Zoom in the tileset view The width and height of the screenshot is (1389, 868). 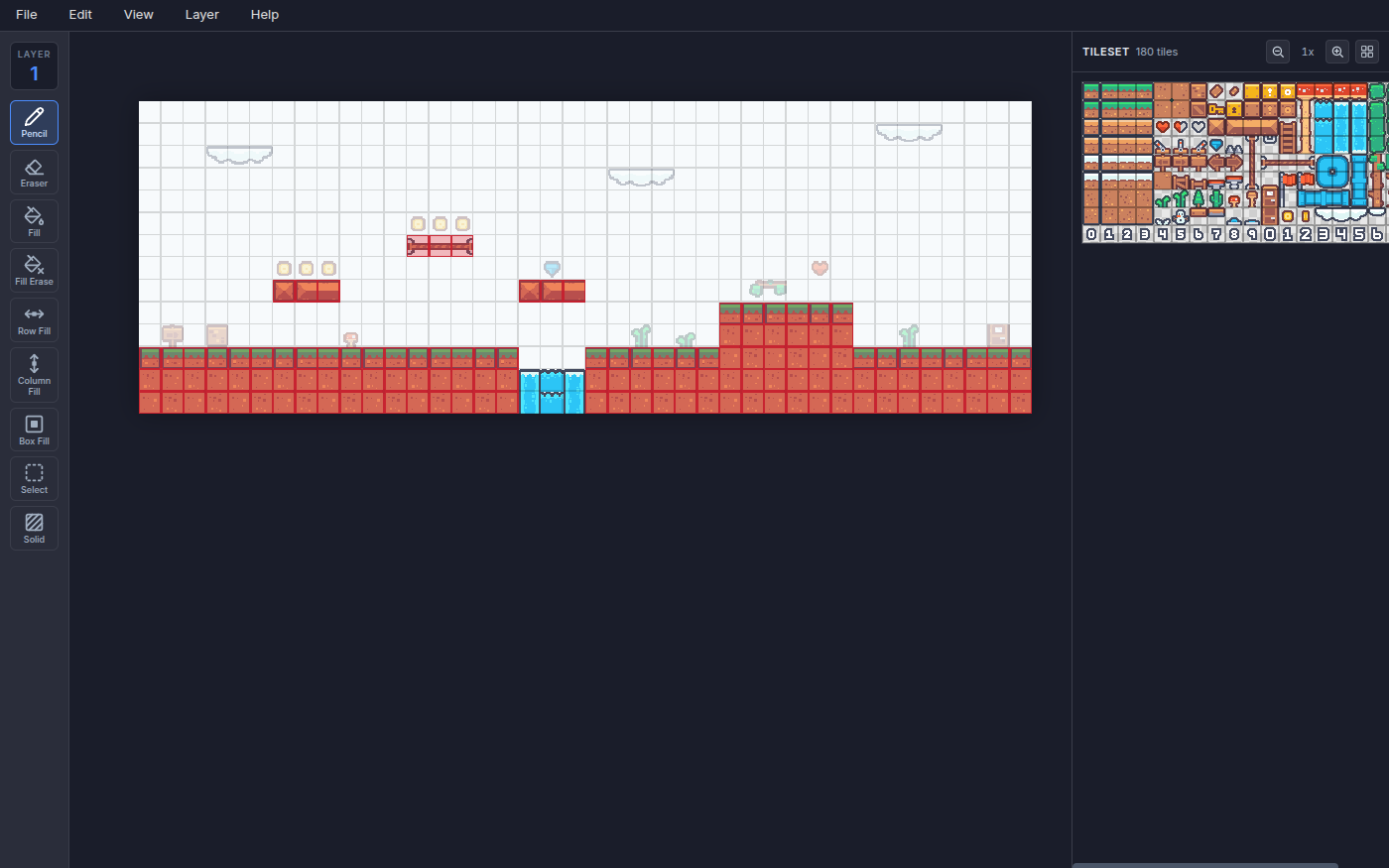1337,52
